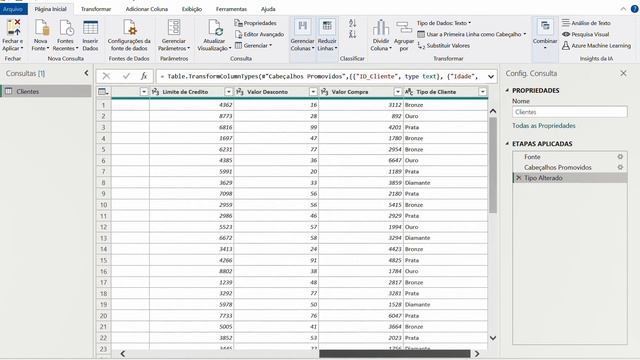
Task: Click the Agrupar por icon
Action: click(404, 28)
